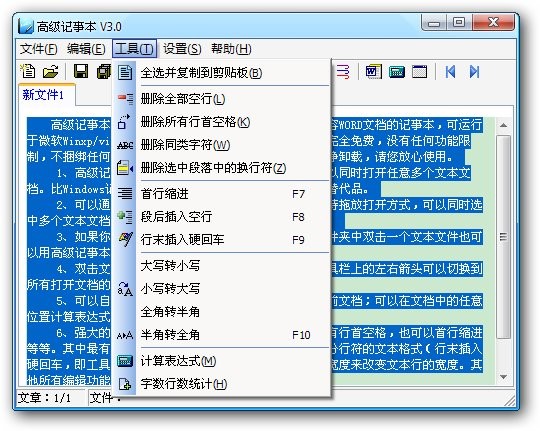
Task: Maximize the 高级记事本 window
Action: (x=459, y=23)
